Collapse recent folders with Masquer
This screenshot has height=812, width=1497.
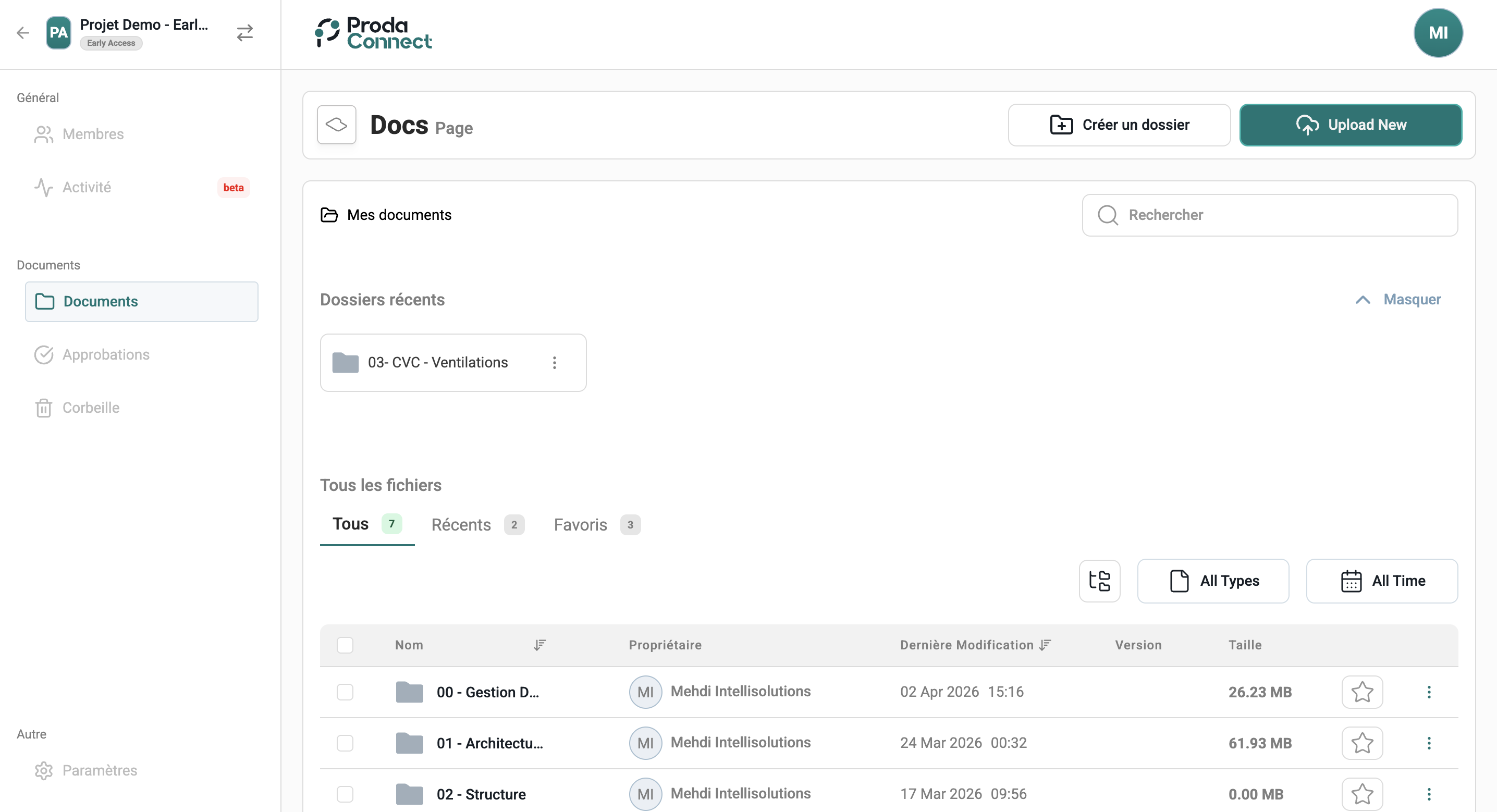tap(1397, 299)
